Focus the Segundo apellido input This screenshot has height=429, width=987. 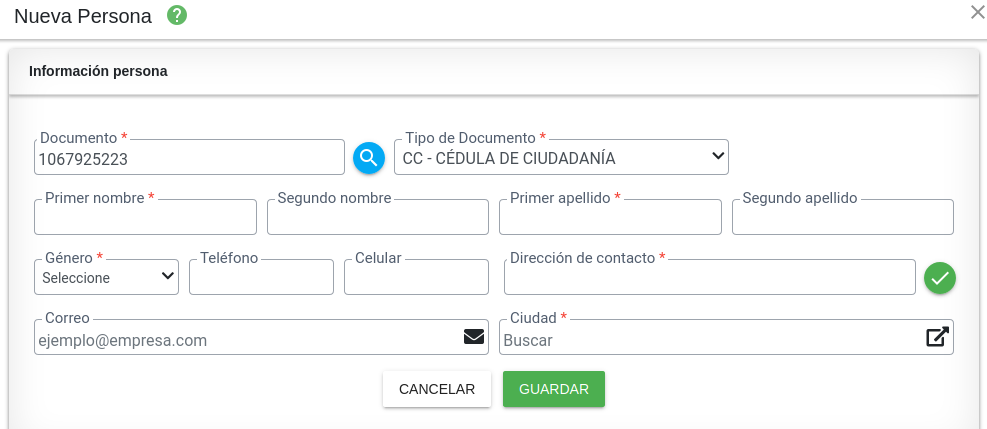pos(843,217)
